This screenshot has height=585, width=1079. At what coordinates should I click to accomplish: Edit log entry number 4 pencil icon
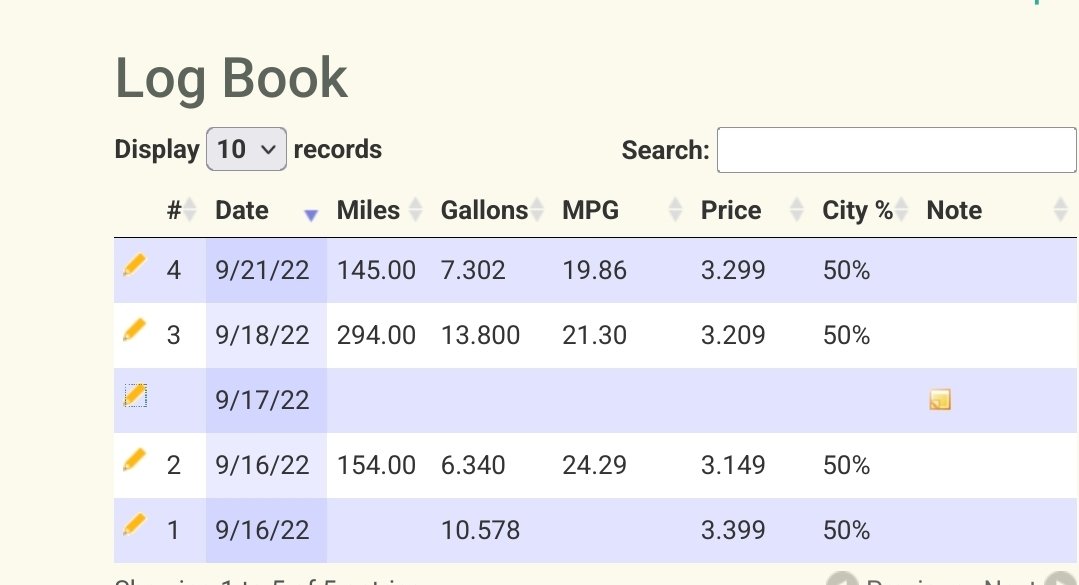[135, 265]
